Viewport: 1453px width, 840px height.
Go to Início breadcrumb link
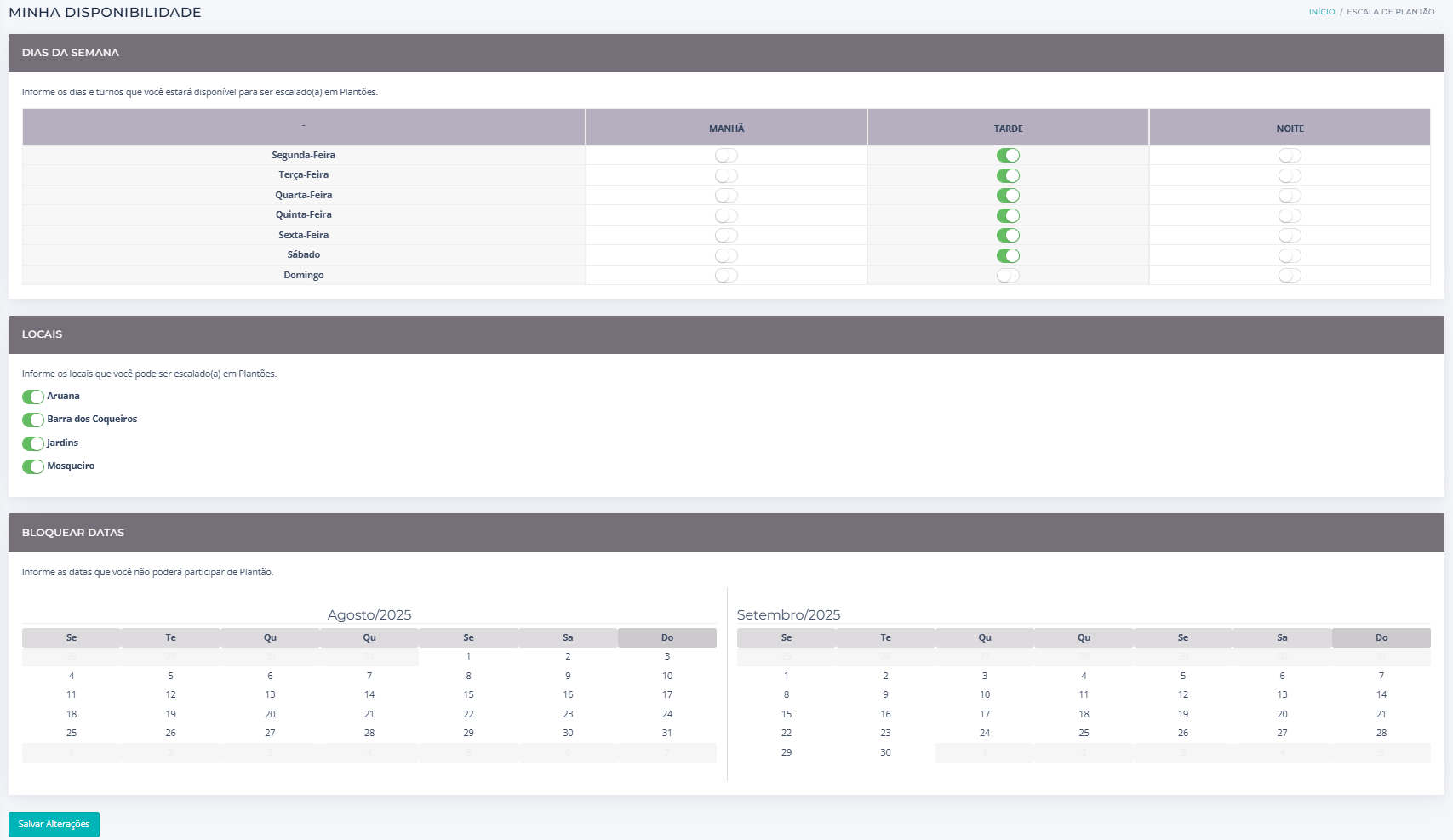tap(1321, 12)
